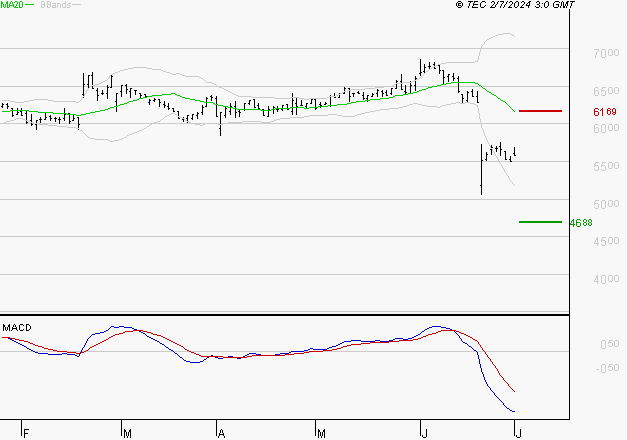Click the second M month marker after A

(x=321, y=434)
